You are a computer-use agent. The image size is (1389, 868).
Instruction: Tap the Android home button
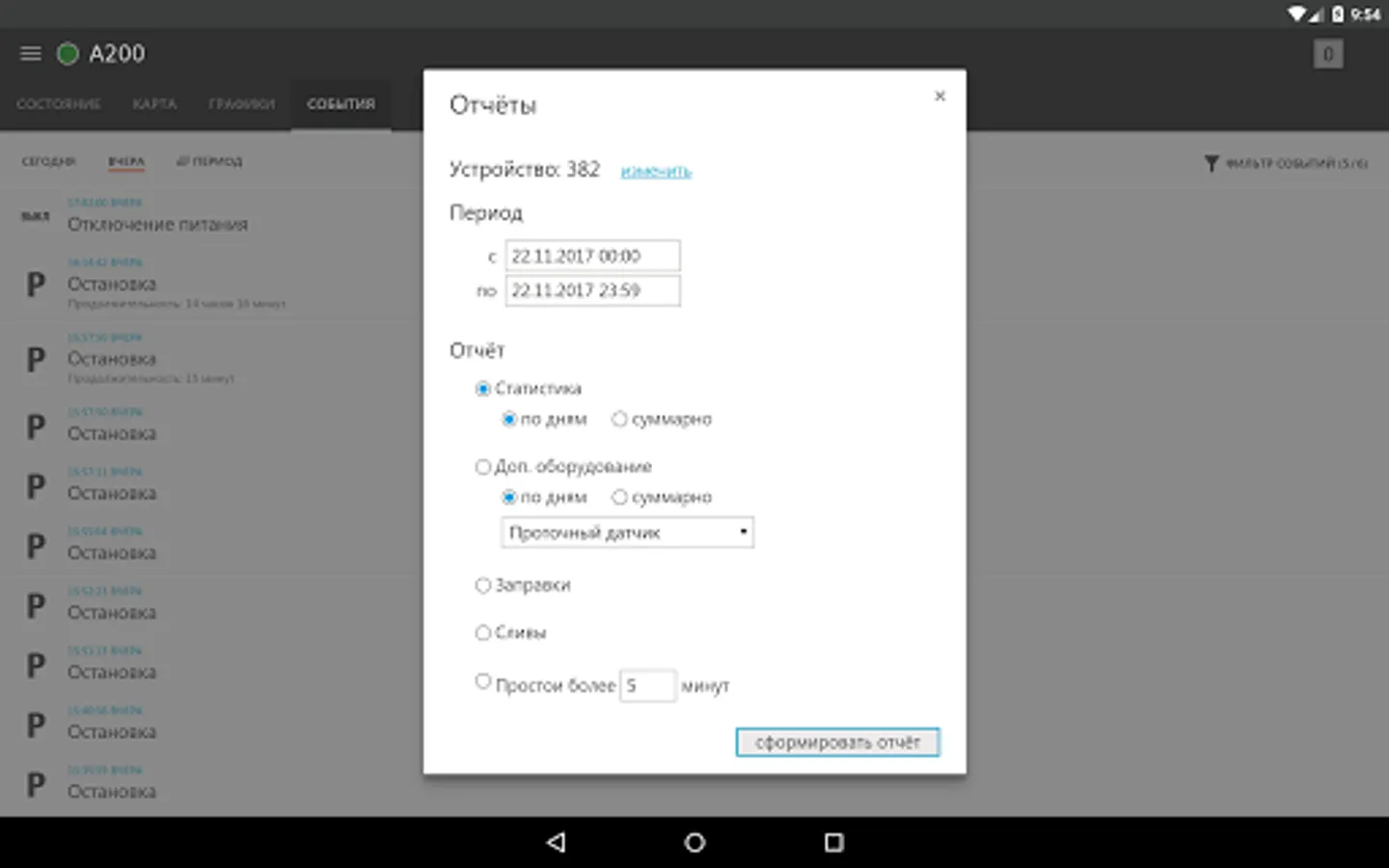(694, 842)
